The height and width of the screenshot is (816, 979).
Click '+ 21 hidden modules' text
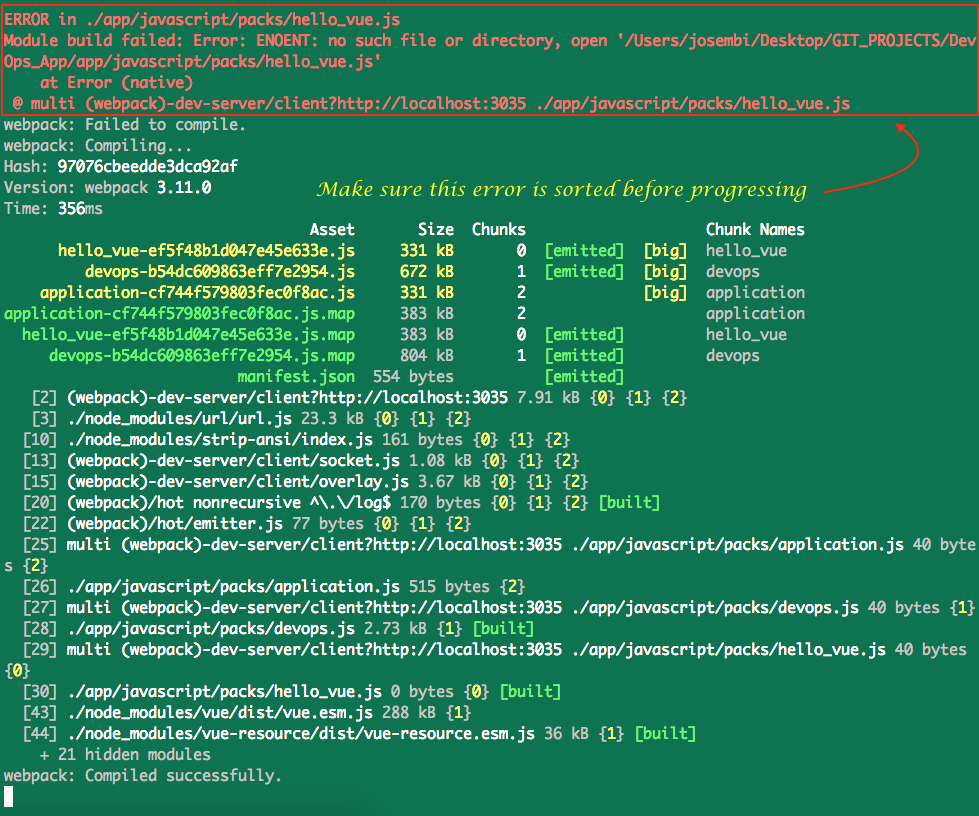click(125, 754)
